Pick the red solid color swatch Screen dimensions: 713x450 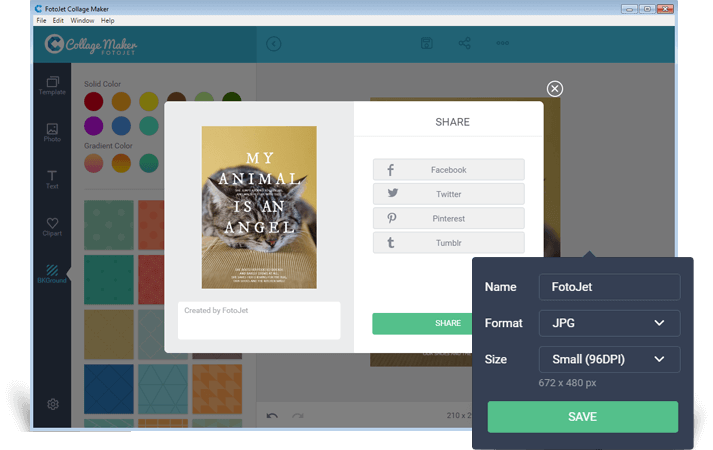(x=94, y=101)
